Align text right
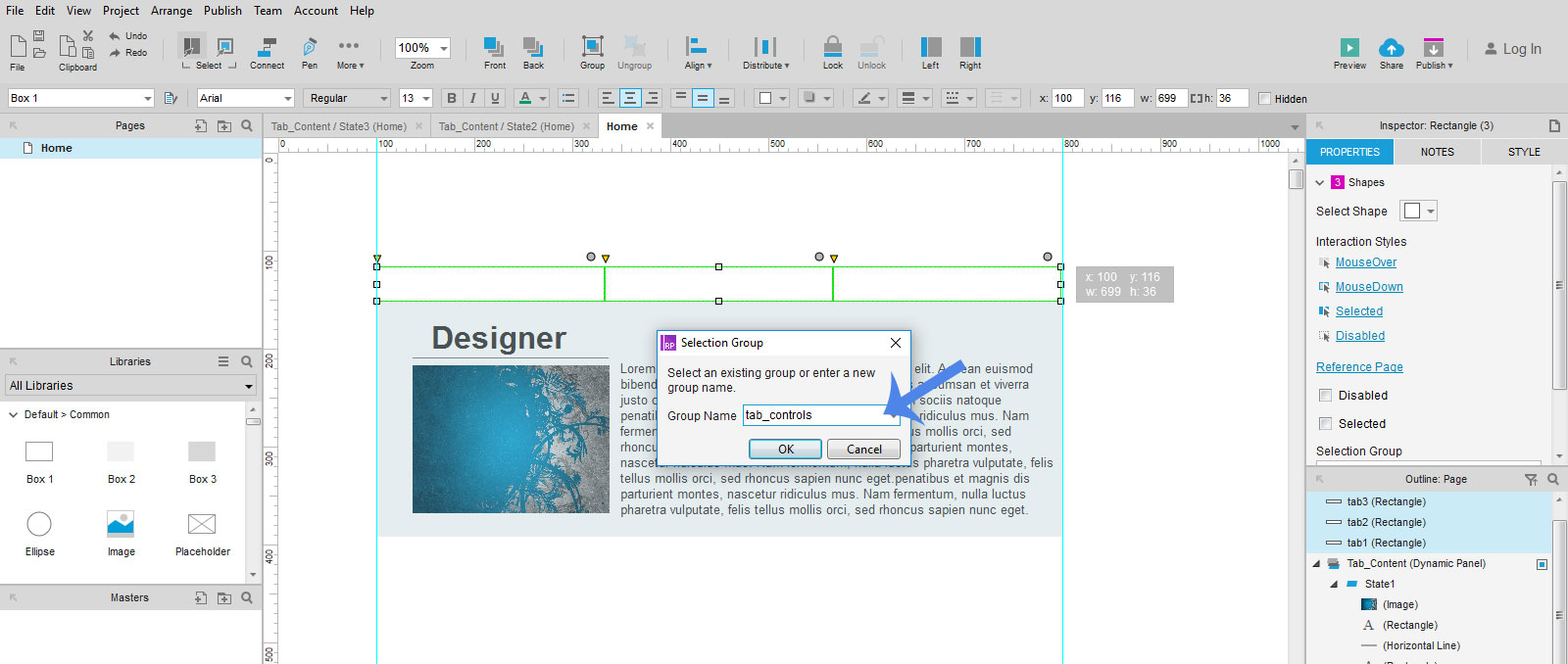This screenshot has height=664, width=1568. tap(653, 98)
